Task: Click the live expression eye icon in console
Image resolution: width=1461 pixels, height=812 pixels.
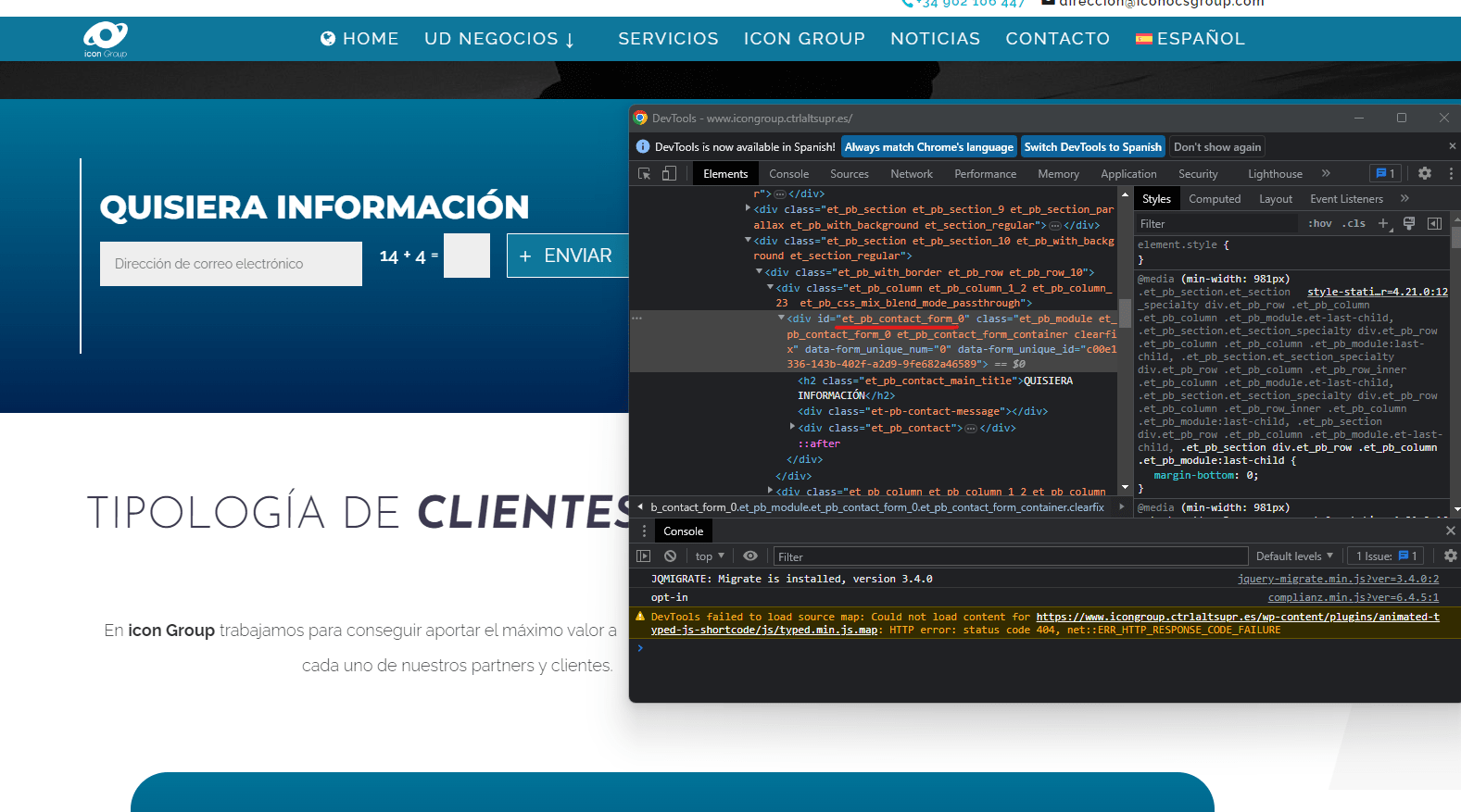Action: 750,556
